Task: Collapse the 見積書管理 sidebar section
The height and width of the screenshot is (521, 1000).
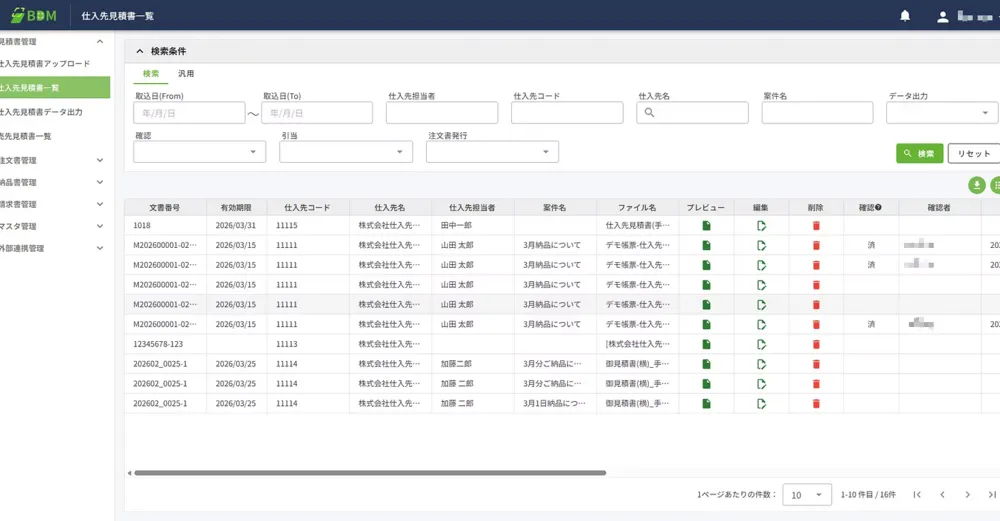Action: coord(100,41)
